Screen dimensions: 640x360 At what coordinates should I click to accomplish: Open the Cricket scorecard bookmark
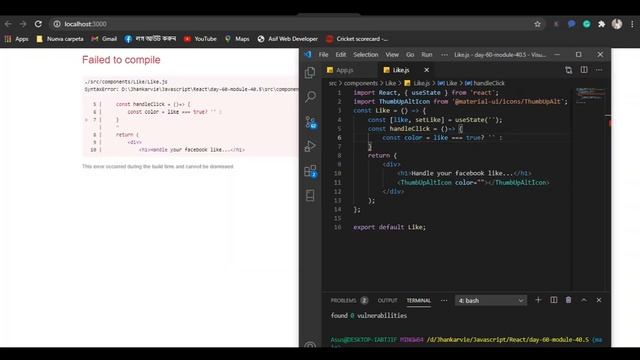(357, 39)
